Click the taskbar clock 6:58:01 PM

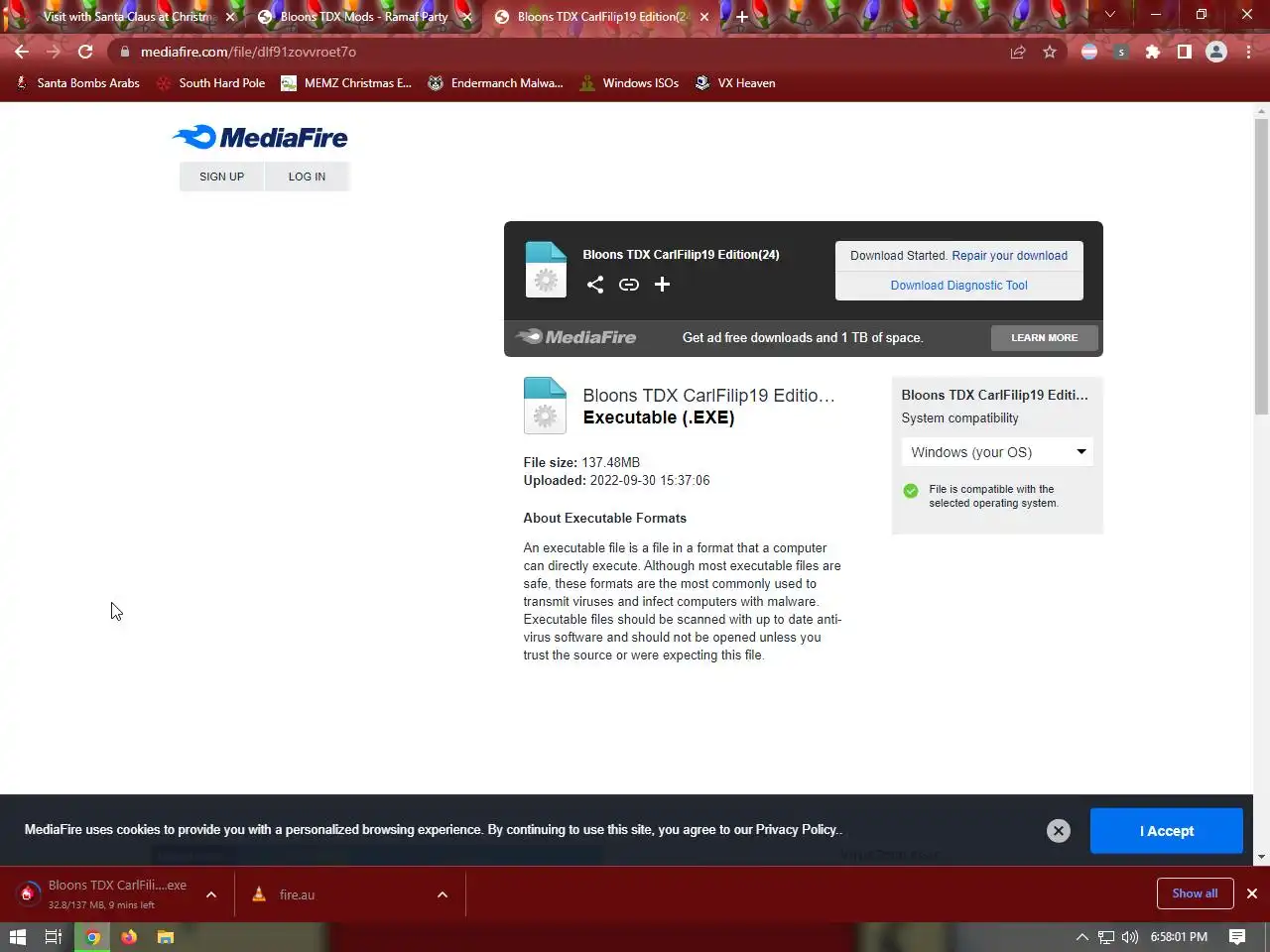point(1179,937)
